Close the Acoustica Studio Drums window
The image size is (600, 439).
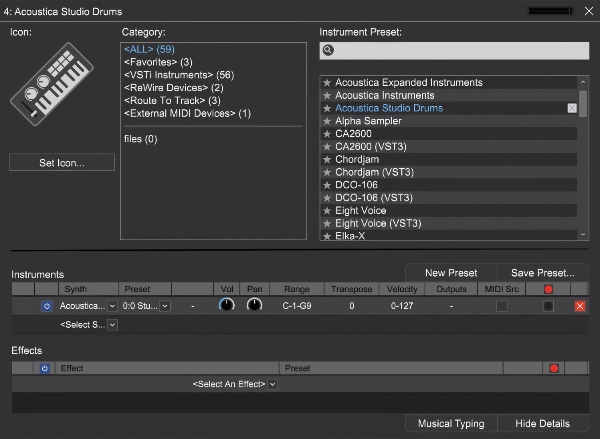tap(589, 11)
